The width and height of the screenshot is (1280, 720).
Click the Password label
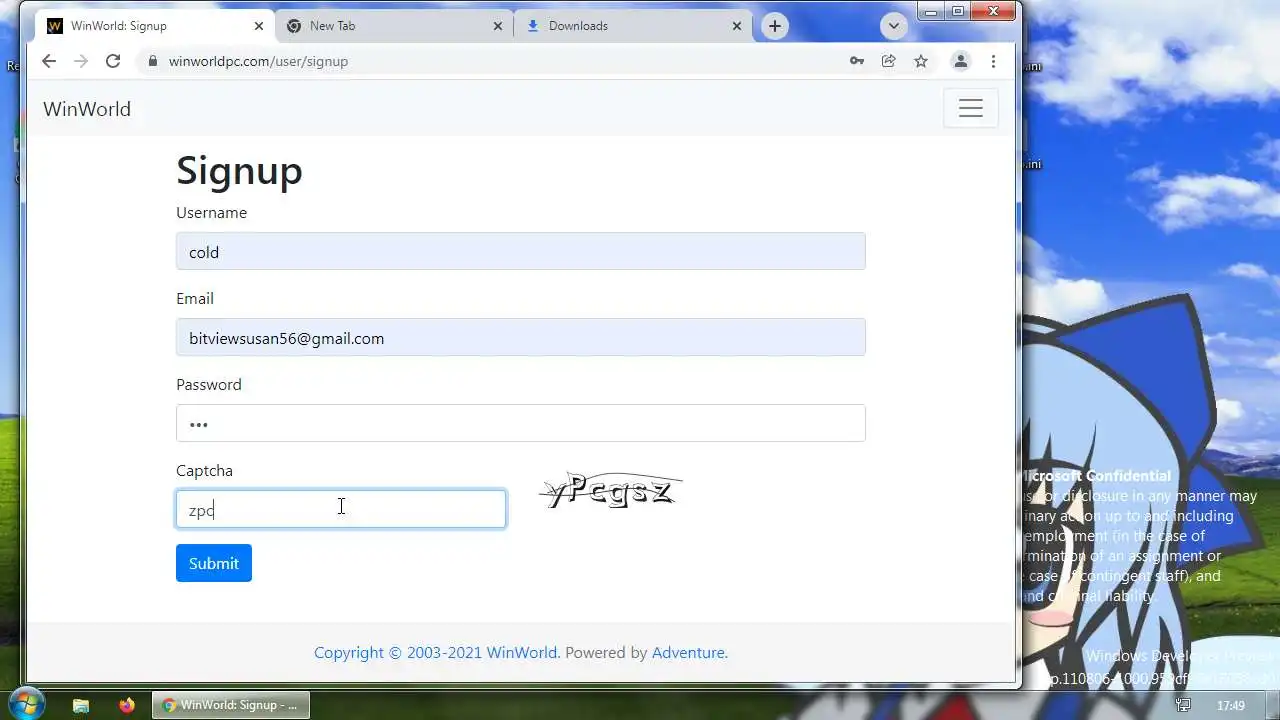209,385
